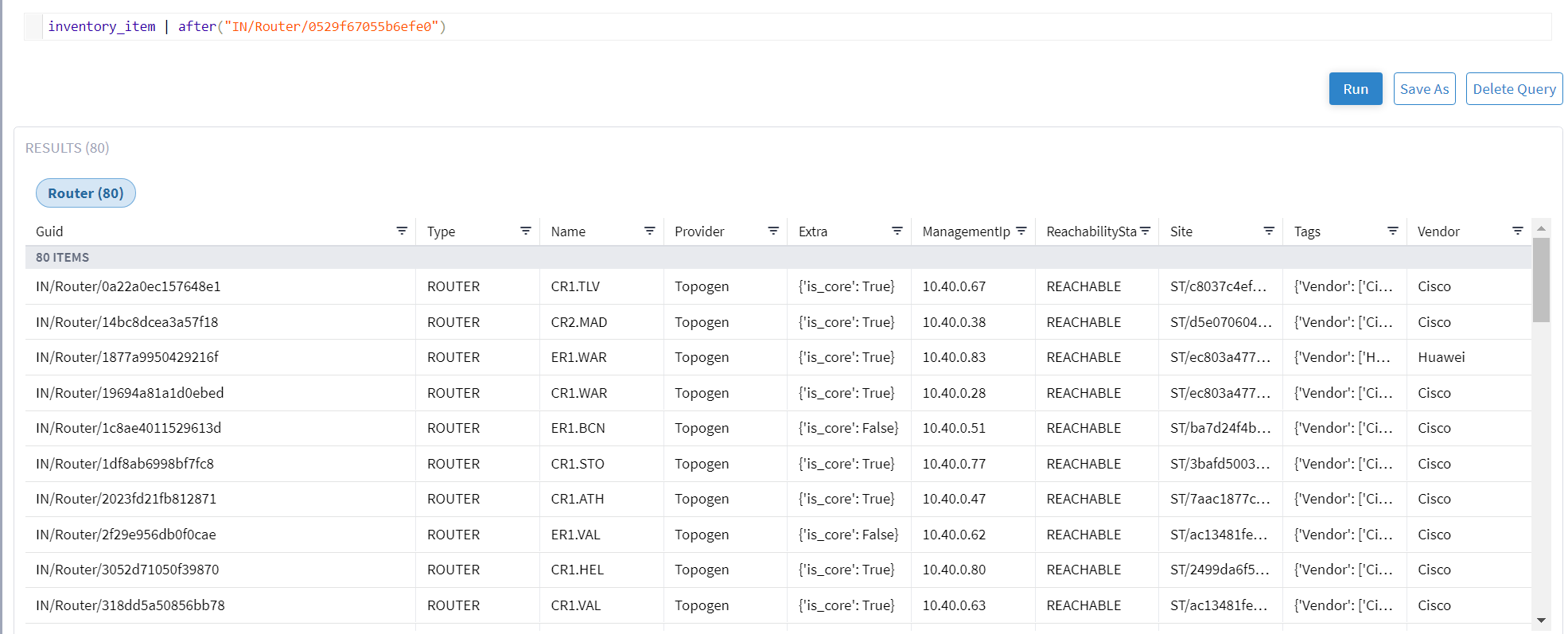
Task: Open filter menu for Extra column
Action: click(x=897, y=231)
